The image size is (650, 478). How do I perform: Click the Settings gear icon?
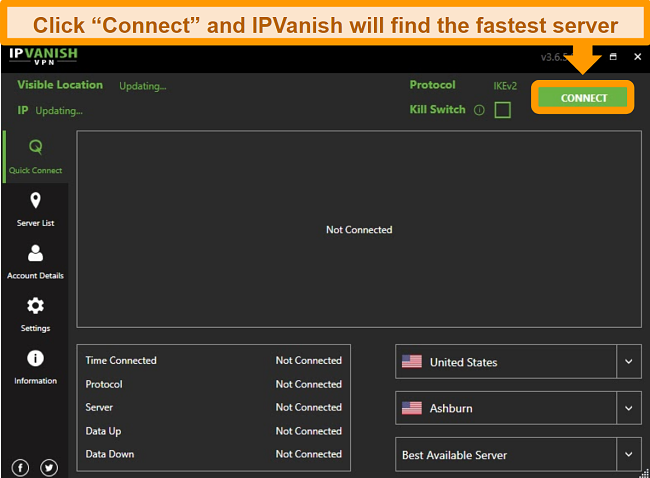pos(35,306)
